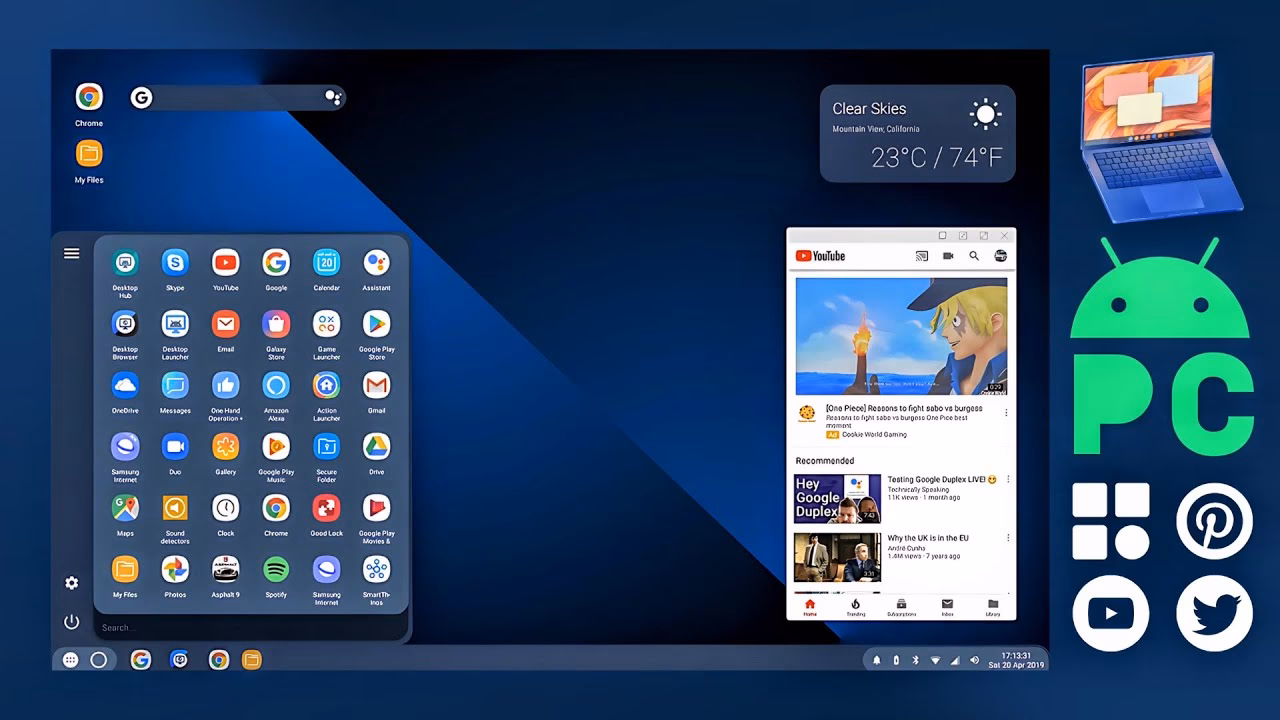Toggle Bluetooth in the system tray
The image size is (1280, 720).
coord(916,660)
